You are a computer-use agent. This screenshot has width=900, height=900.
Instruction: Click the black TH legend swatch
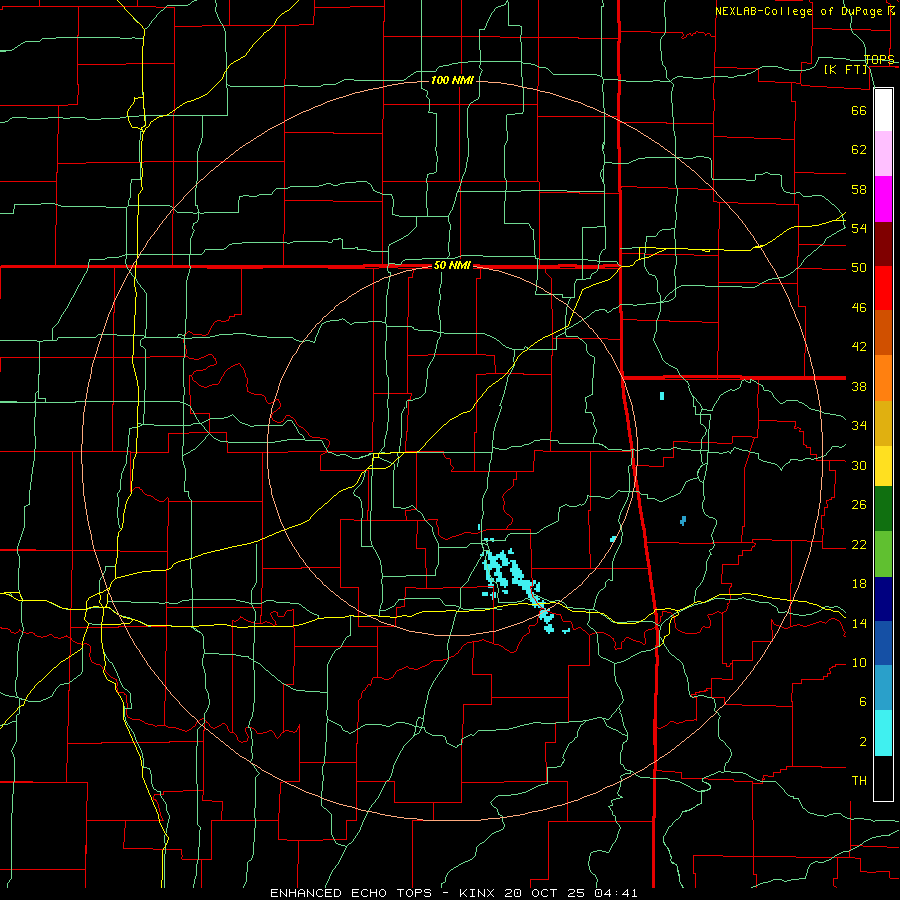click(883, 778)
